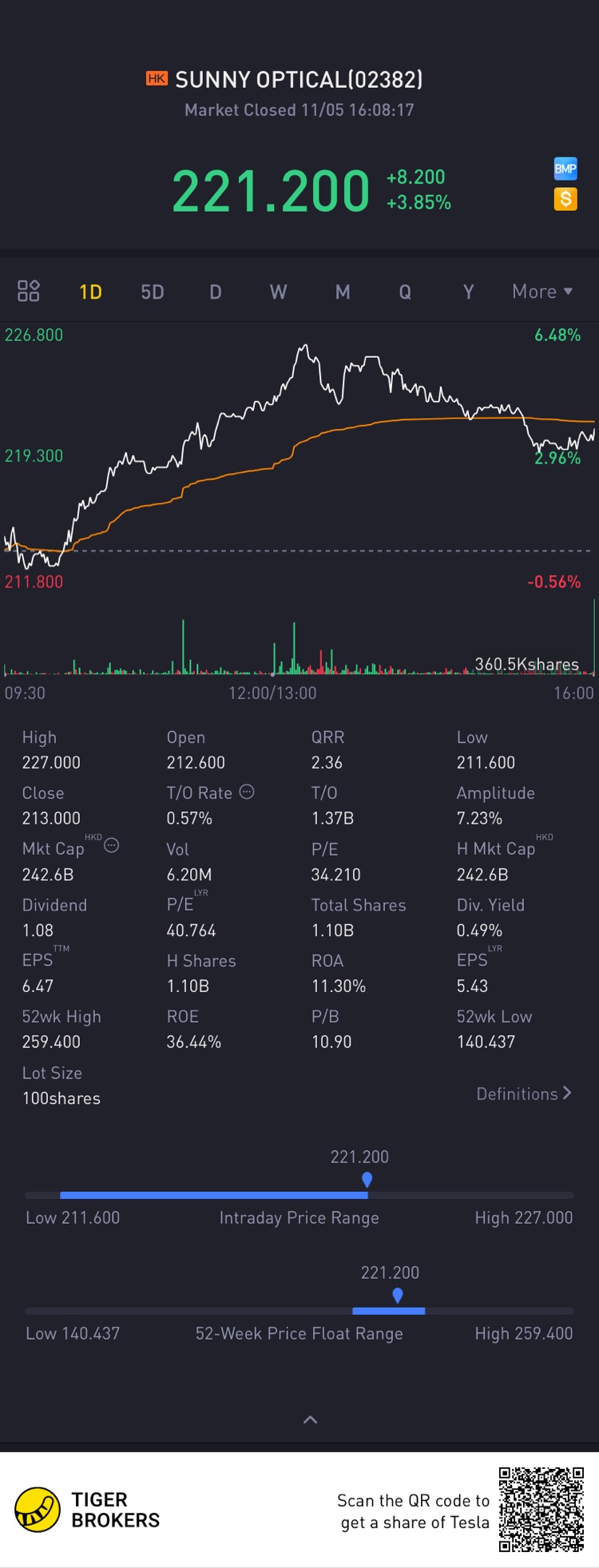Viewport: 599px width, 1568px height.
Task: Tap the Tesla share QR code
Action: point(541,1510)
